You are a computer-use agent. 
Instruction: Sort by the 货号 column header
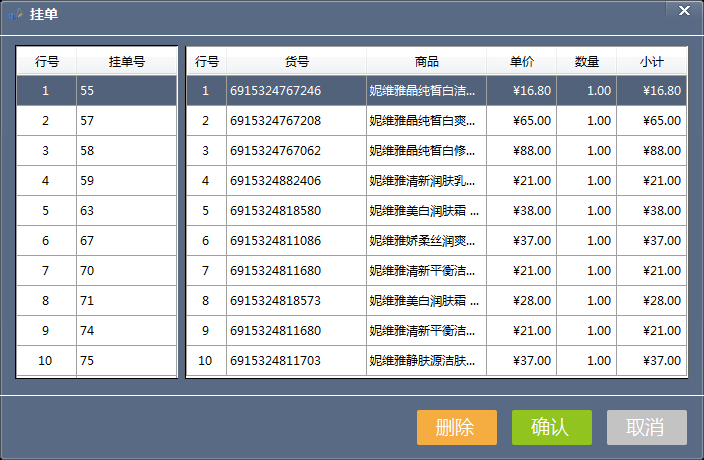(296, 62)
